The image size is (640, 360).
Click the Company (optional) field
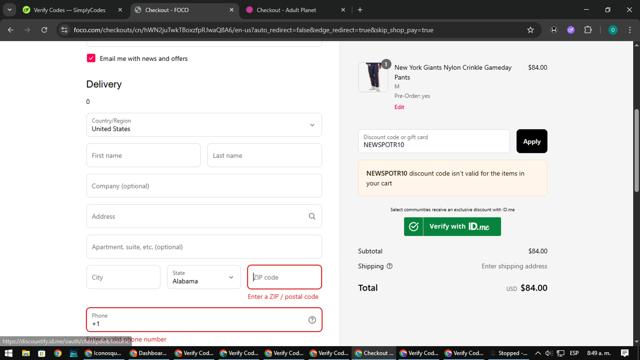point(204,186)
